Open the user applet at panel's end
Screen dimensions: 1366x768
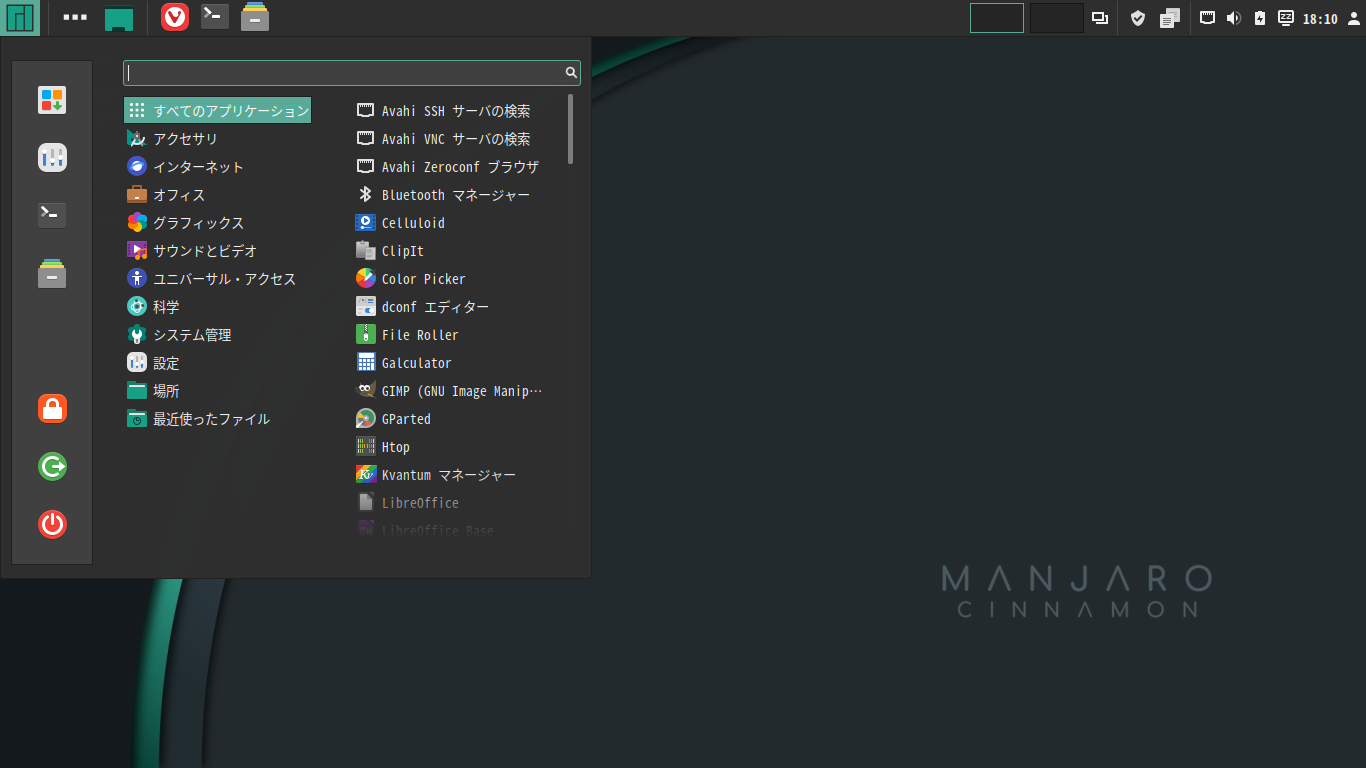point(1354,18)
